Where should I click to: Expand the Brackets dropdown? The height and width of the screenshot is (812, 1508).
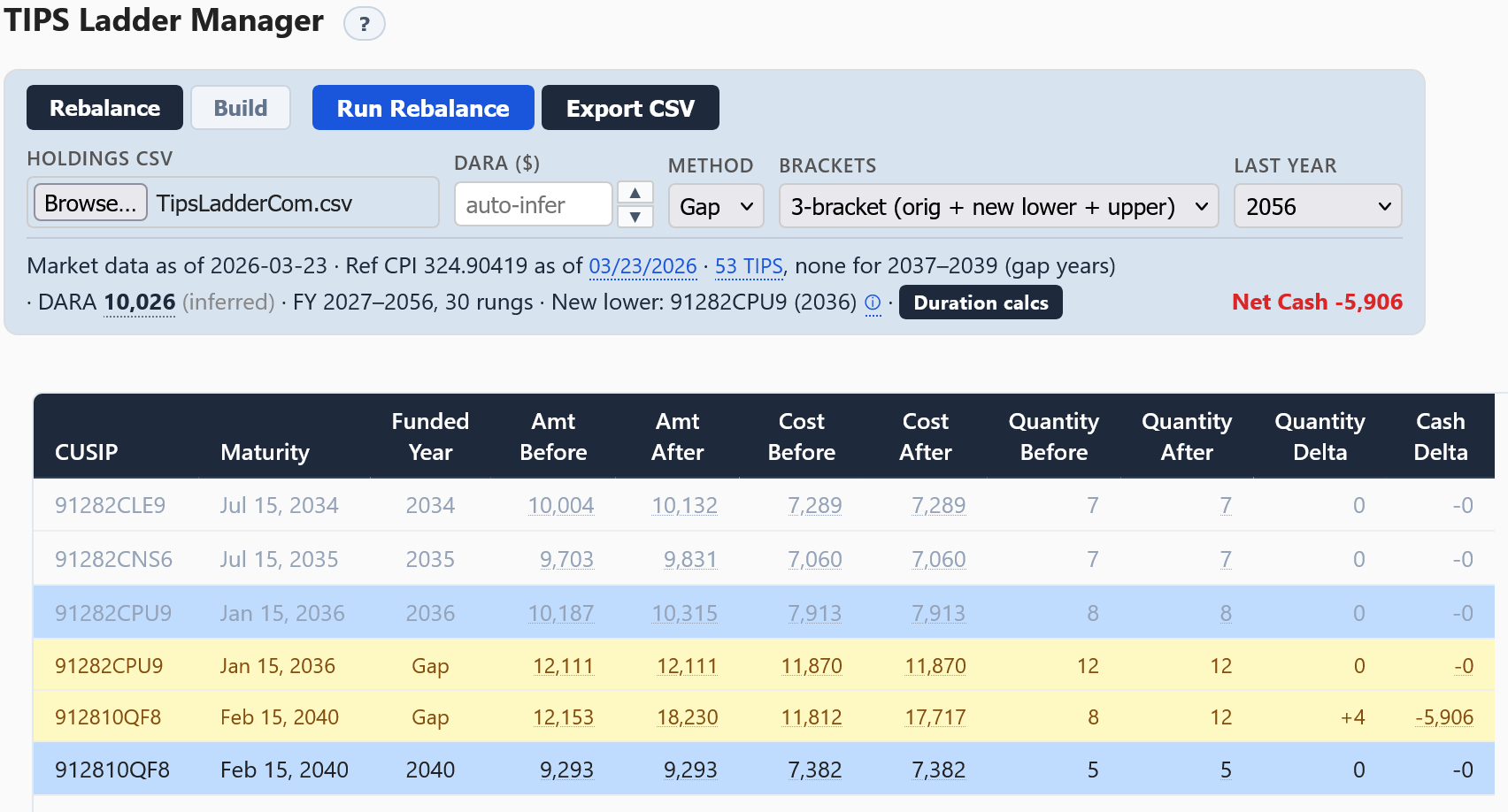(997, 206)
